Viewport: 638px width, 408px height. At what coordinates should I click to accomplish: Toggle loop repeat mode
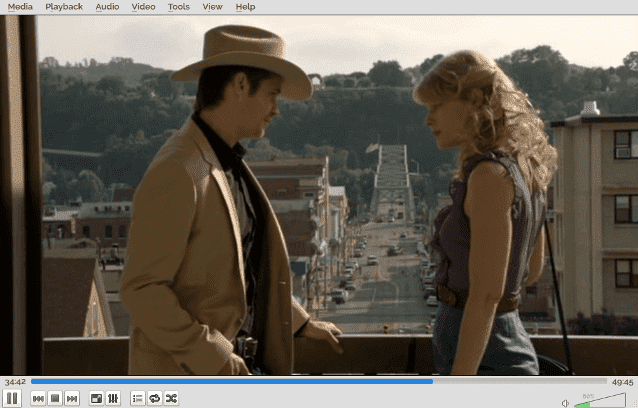(x=155, y=399)
